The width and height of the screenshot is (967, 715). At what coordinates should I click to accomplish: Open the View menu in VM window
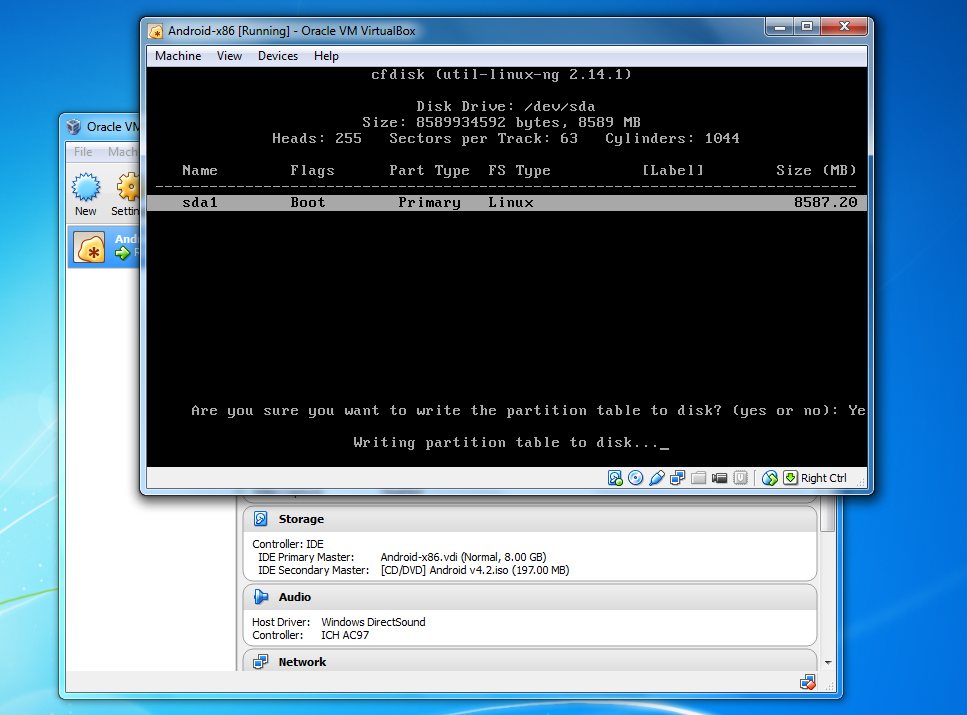pyautogui.click(x=229, y=56)
